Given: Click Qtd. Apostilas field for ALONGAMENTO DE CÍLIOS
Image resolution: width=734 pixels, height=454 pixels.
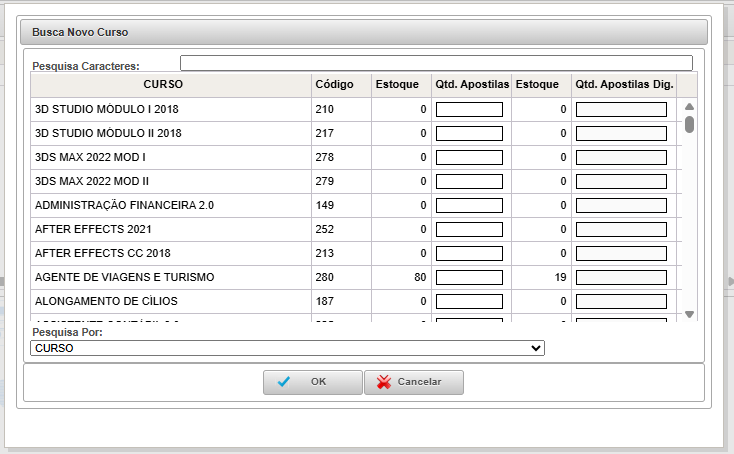Looking at the screenshot, I should [469, 301].
